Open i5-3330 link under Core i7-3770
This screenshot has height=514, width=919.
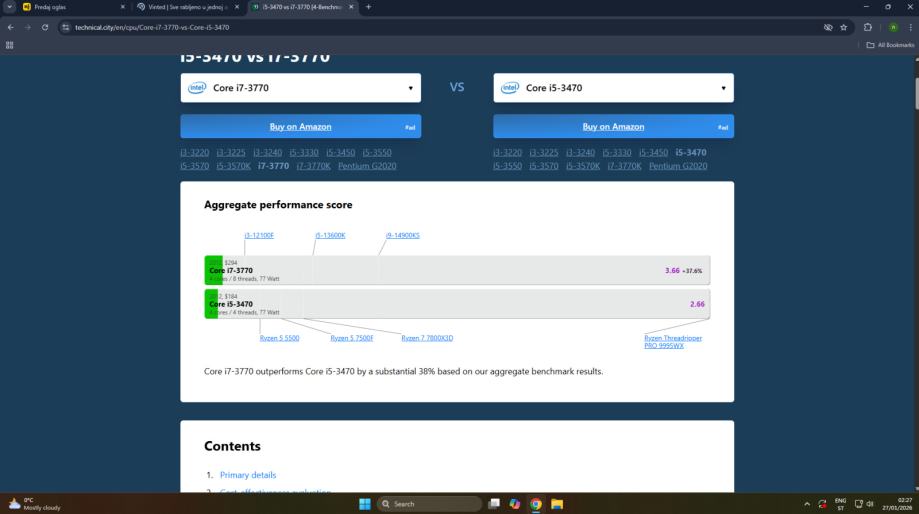tap(304, 152)
